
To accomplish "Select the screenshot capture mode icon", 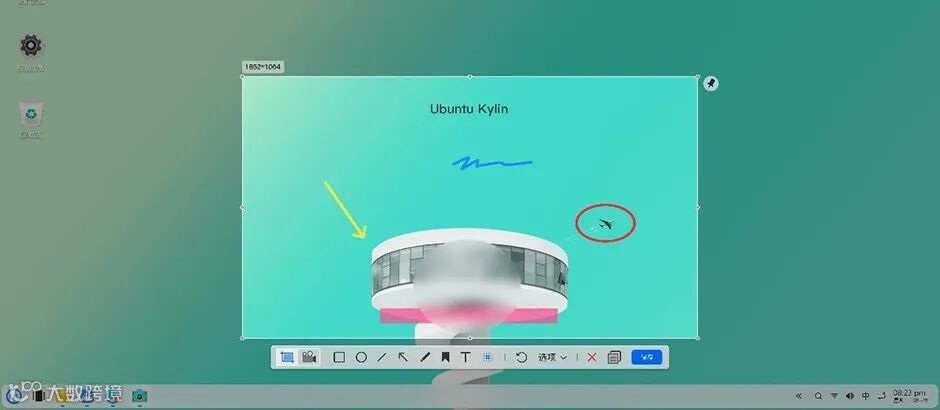I will tap(287, 357).
